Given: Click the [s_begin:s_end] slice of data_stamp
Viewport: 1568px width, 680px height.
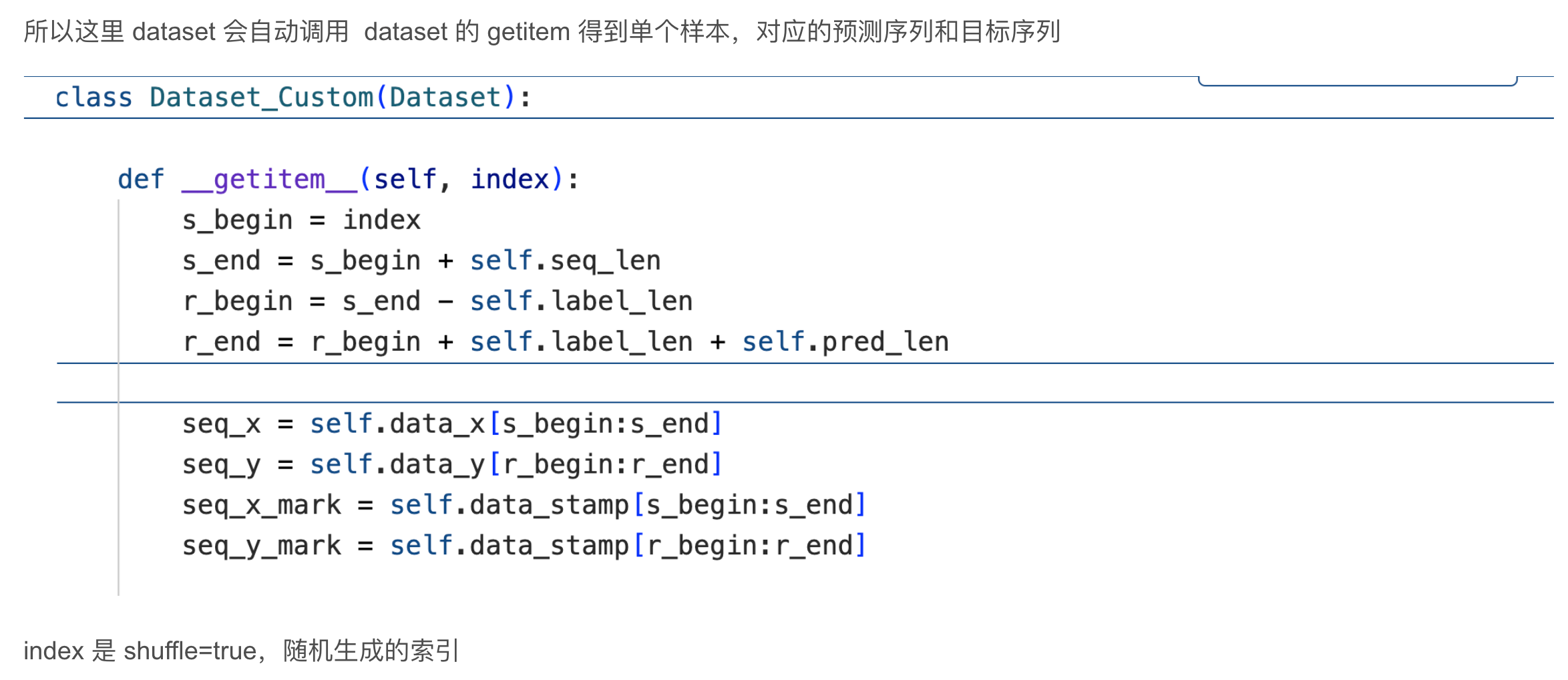Looking at the screenshot, I should click(749, 505).
